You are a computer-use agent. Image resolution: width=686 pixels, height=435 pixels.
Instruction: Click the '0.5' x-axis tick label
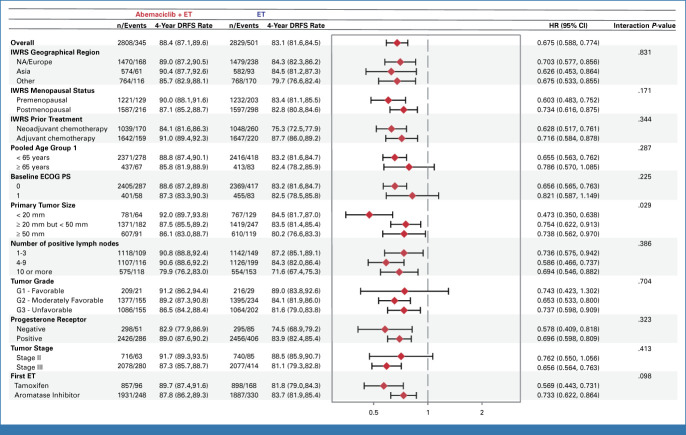pos(374,412)
